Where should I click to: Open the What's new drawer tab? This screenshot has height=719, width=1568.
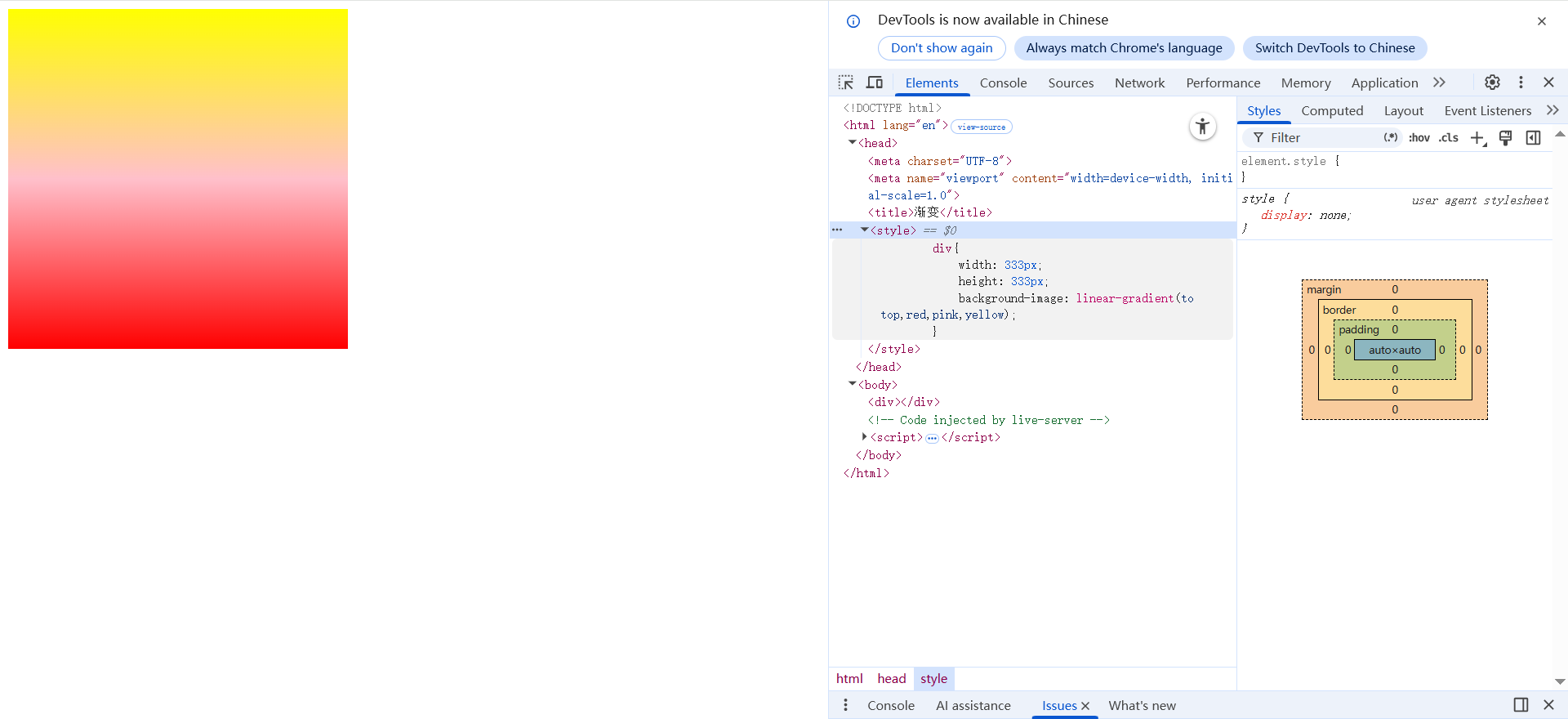1142,705
